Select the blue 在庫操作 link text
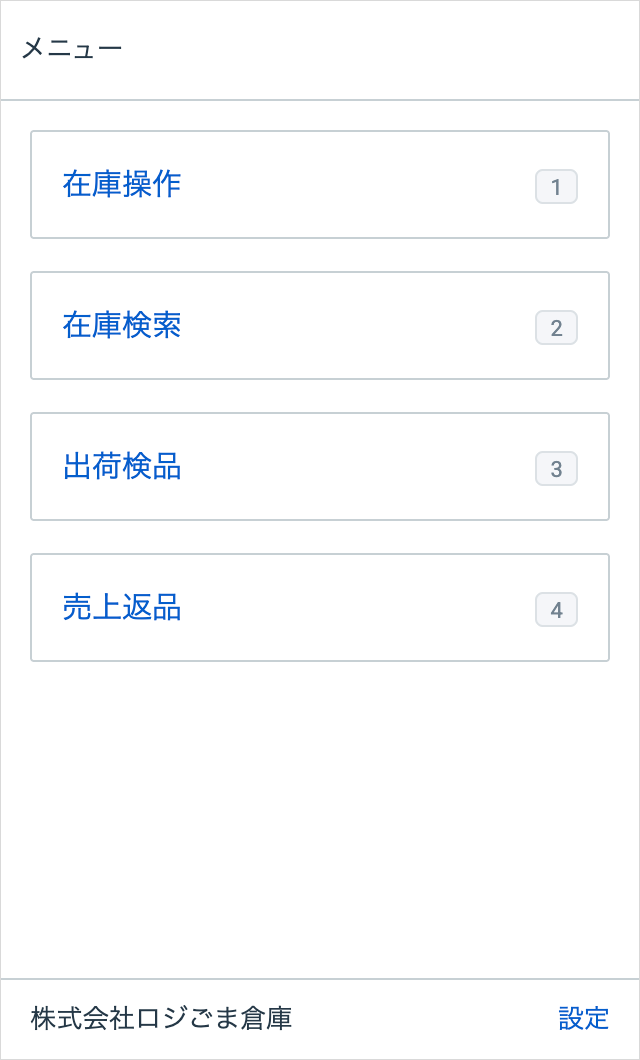The height and width of the screenshot is (1060, 640). [122, 185]
